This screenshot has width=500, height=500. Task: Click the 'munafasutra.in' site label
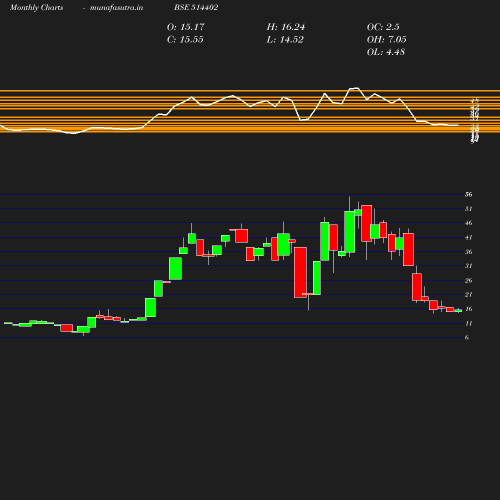point(116,8)
